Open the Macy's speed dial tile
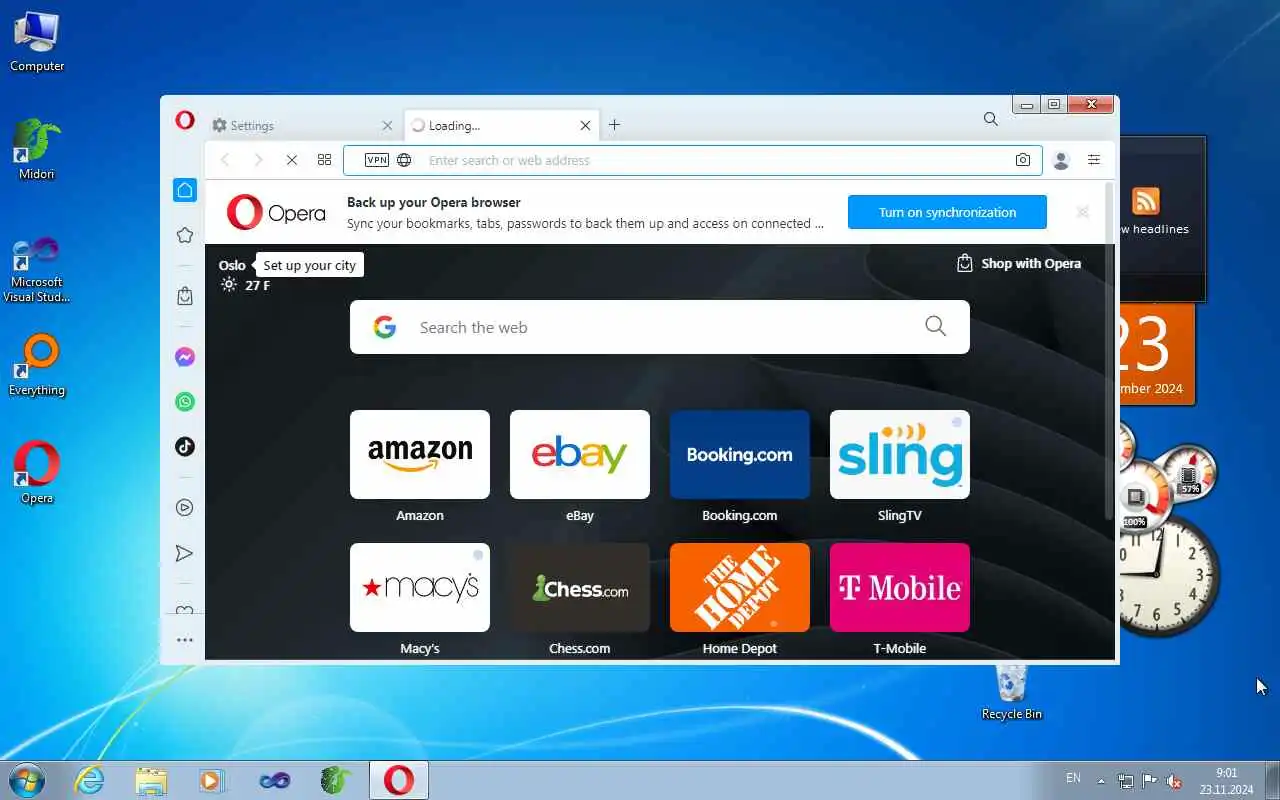The width and height of the screenshot is (1280, 800). [420, 587]
